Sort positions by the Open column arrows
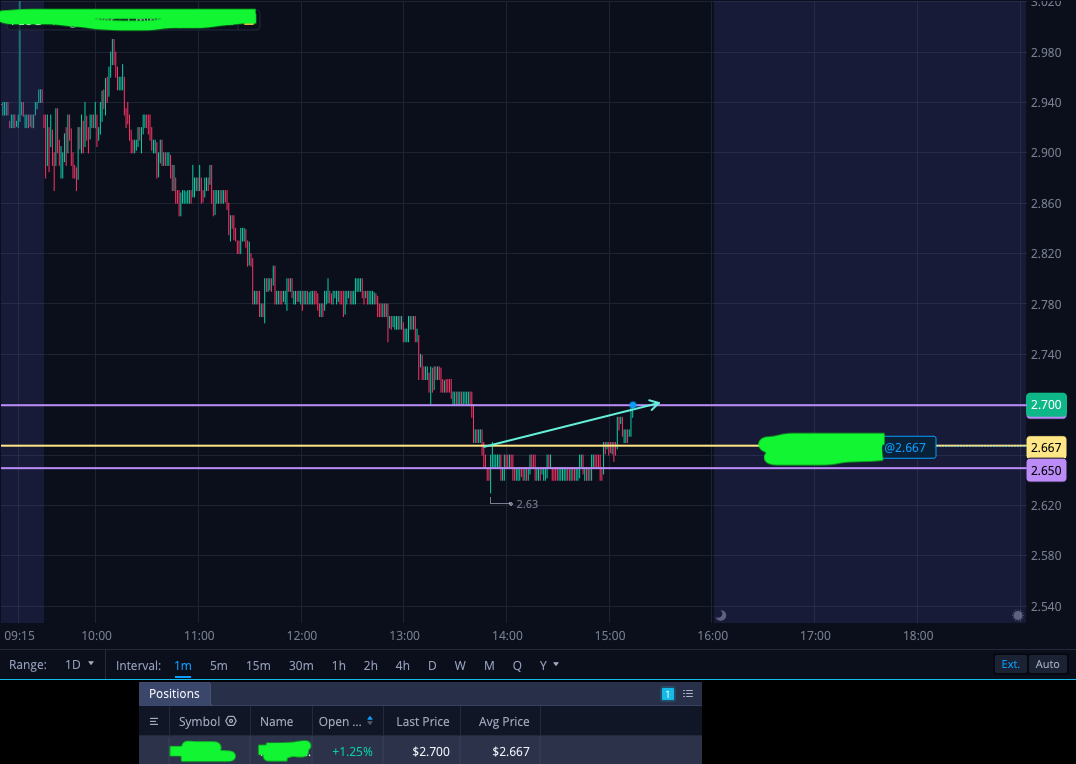 [x=370, y=720]
